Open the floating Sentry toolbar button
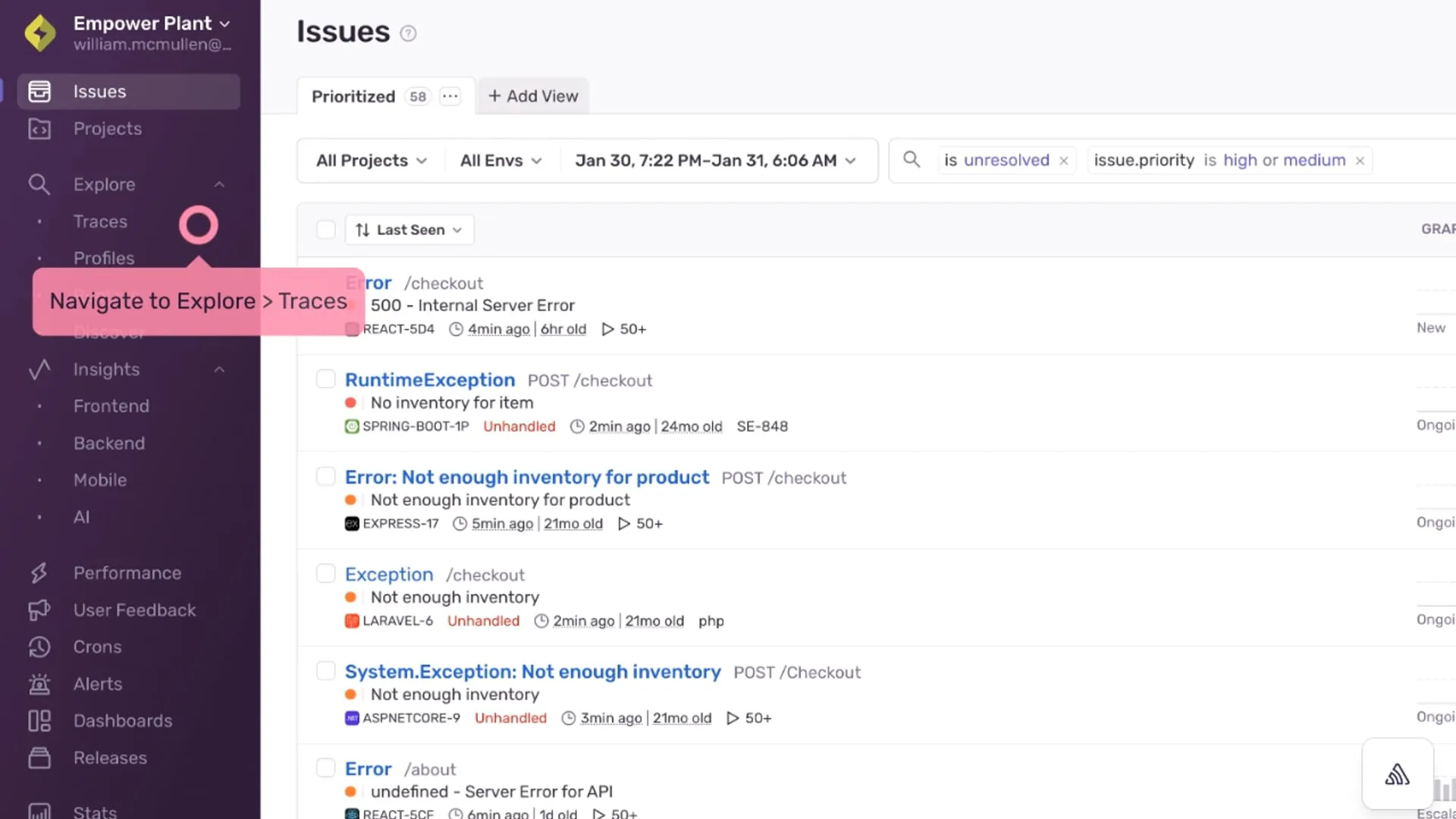 coord(1397,774)
